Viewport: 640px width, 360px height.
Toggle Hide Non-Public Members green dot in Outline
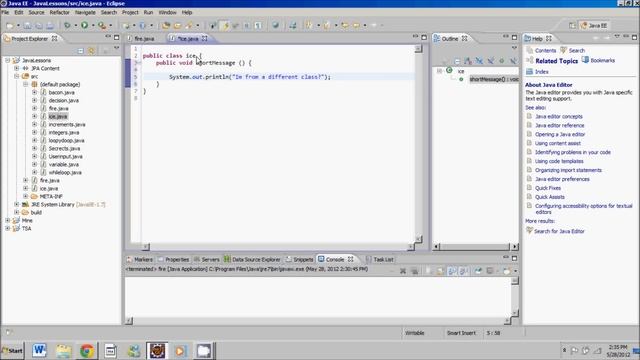pyautogui.click(x=502, y=61)
